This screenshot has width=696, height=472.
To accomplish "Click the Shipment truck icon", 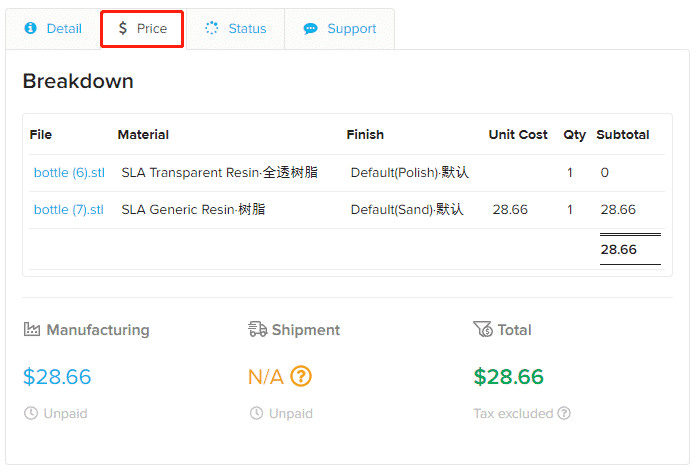I will pos(257,329).
